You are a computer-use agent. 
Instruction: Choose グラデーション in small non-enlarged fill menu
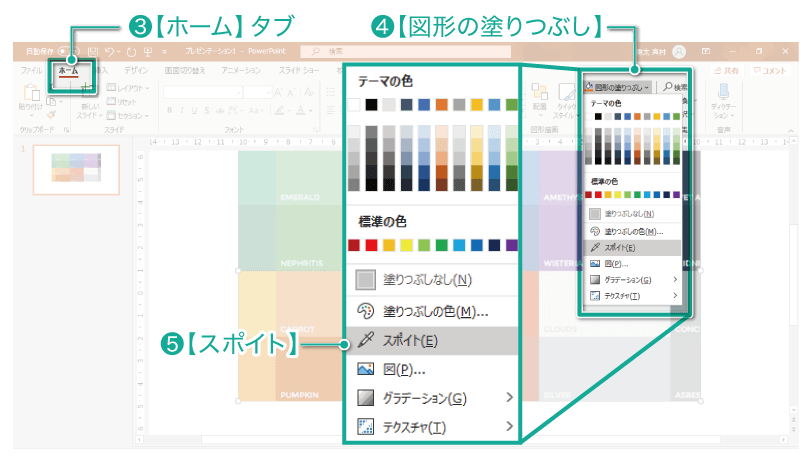click(632, 280)
